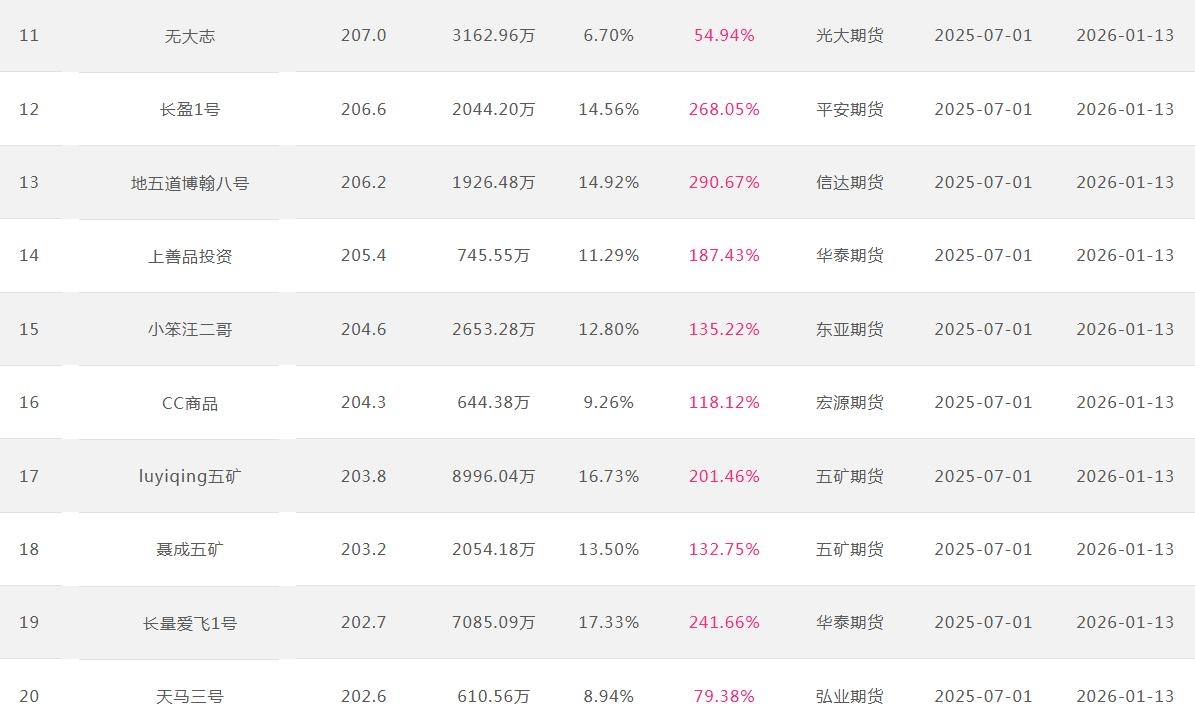This screenshot has height=728, width=1195.
Task: Open the 无大志 account link
Action: coord(190,37)
